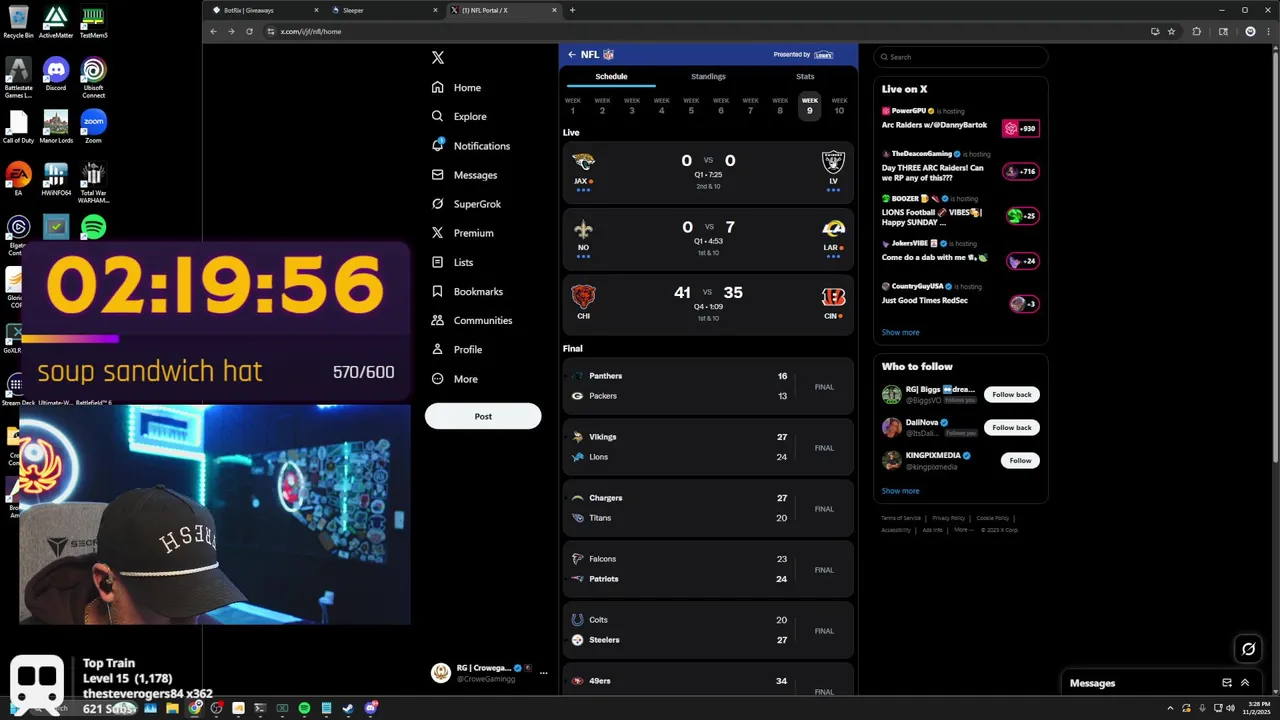Open Discord desktop shortcut
The width and height of the screenshot is (1280, 720).
[x=55, y=74]
